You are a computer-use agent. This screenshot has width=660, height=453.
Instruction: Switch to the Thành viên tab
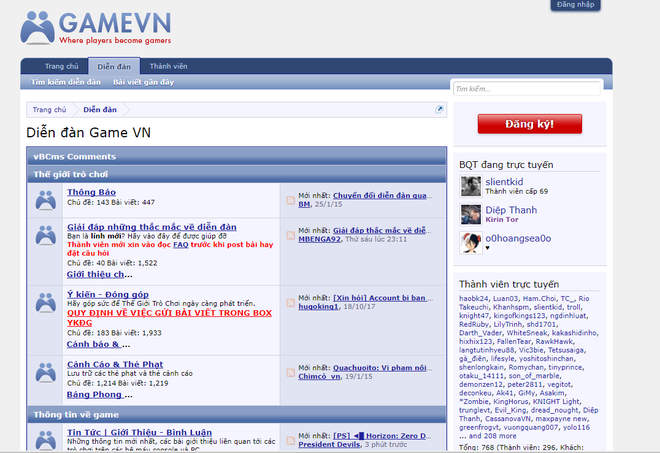click(168, 66)
